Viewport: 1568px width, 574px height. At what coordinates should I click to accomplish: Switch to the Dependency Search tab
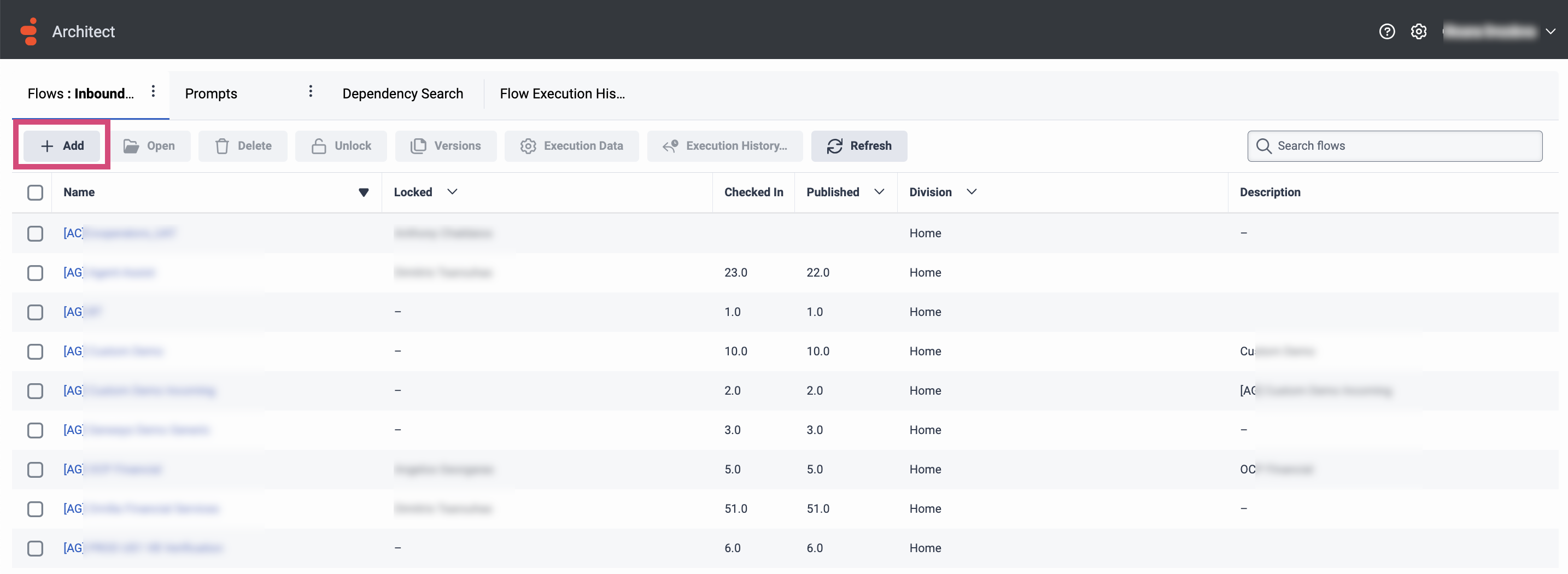coord(402,93)
